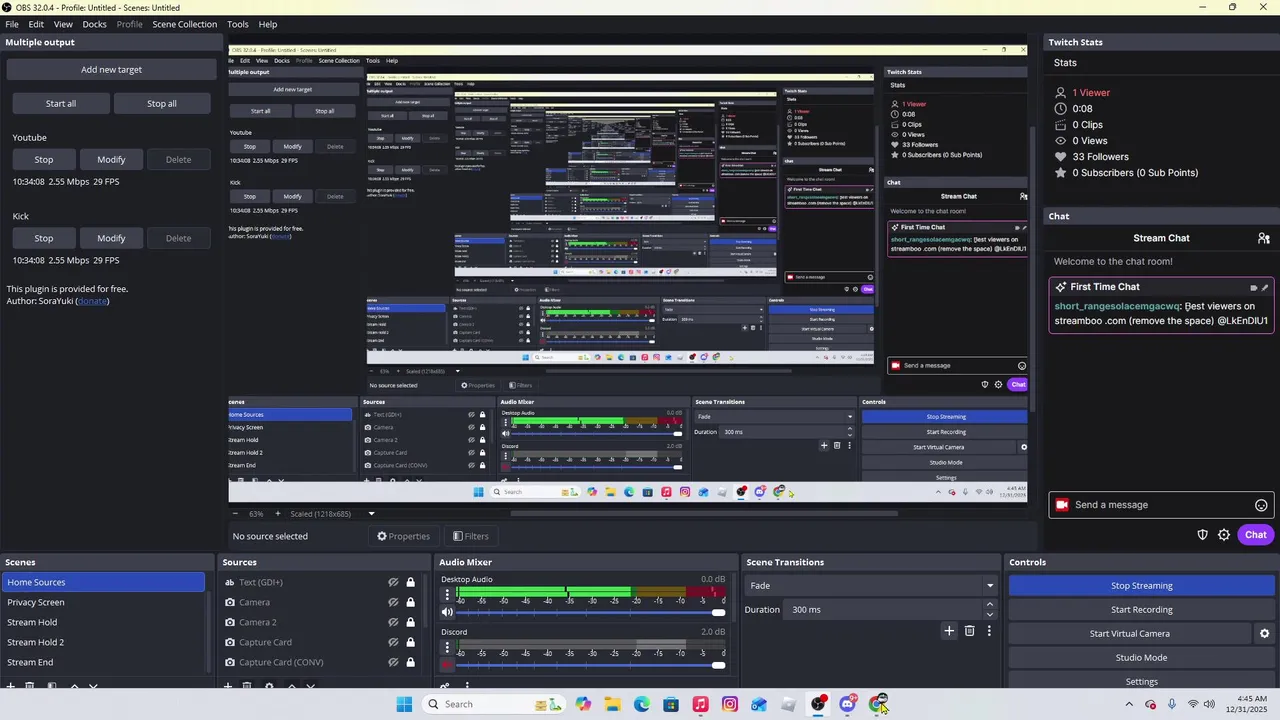Screen dimensions: 1280x720
Task: Open Discord audio three-dot options
Action: [448, 647]
